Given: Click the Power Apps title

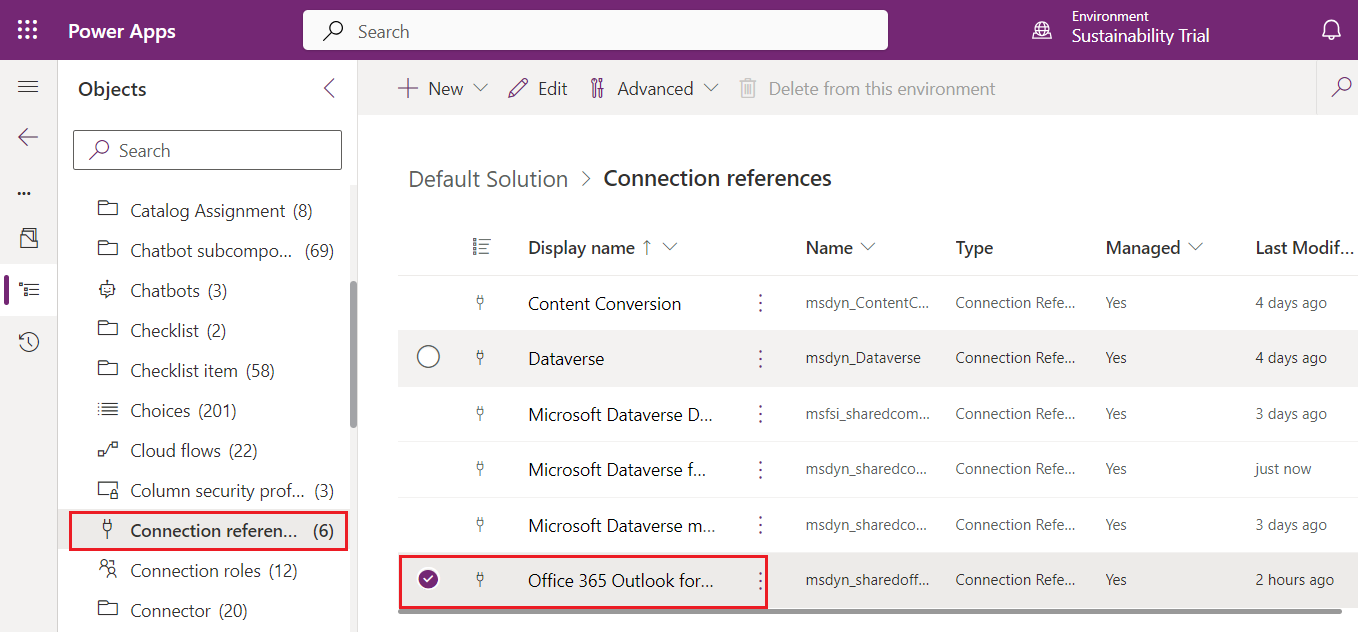Looking at the screenshot, I should 122,31.
